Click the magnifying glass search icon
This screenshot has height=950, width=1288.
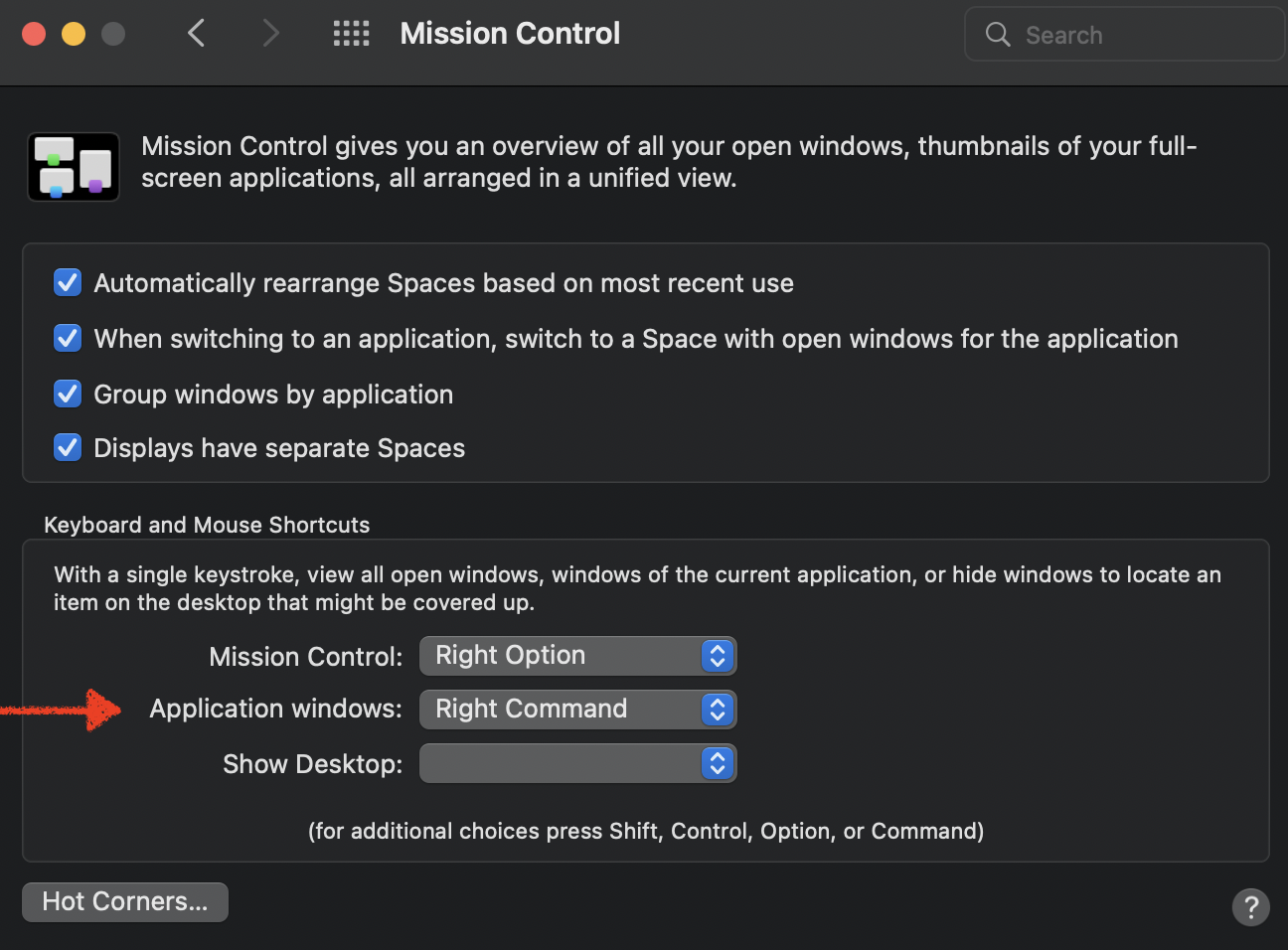[x=998, y=35]
